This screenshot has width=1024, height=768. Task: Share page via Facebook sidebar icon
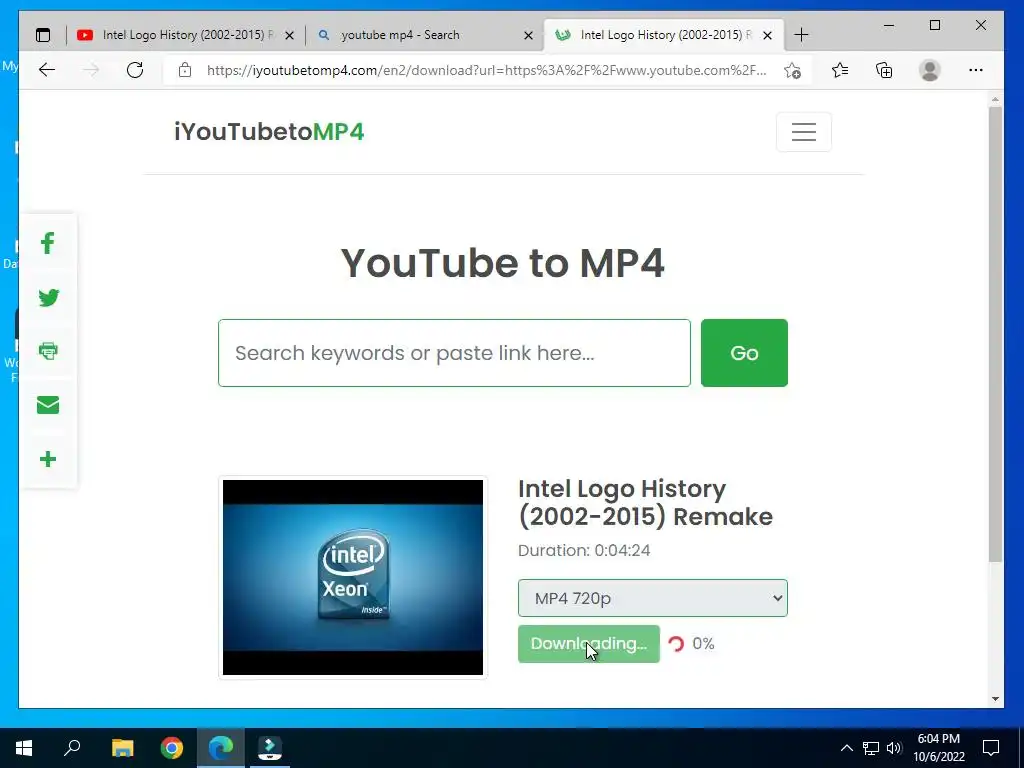[47, 244]
